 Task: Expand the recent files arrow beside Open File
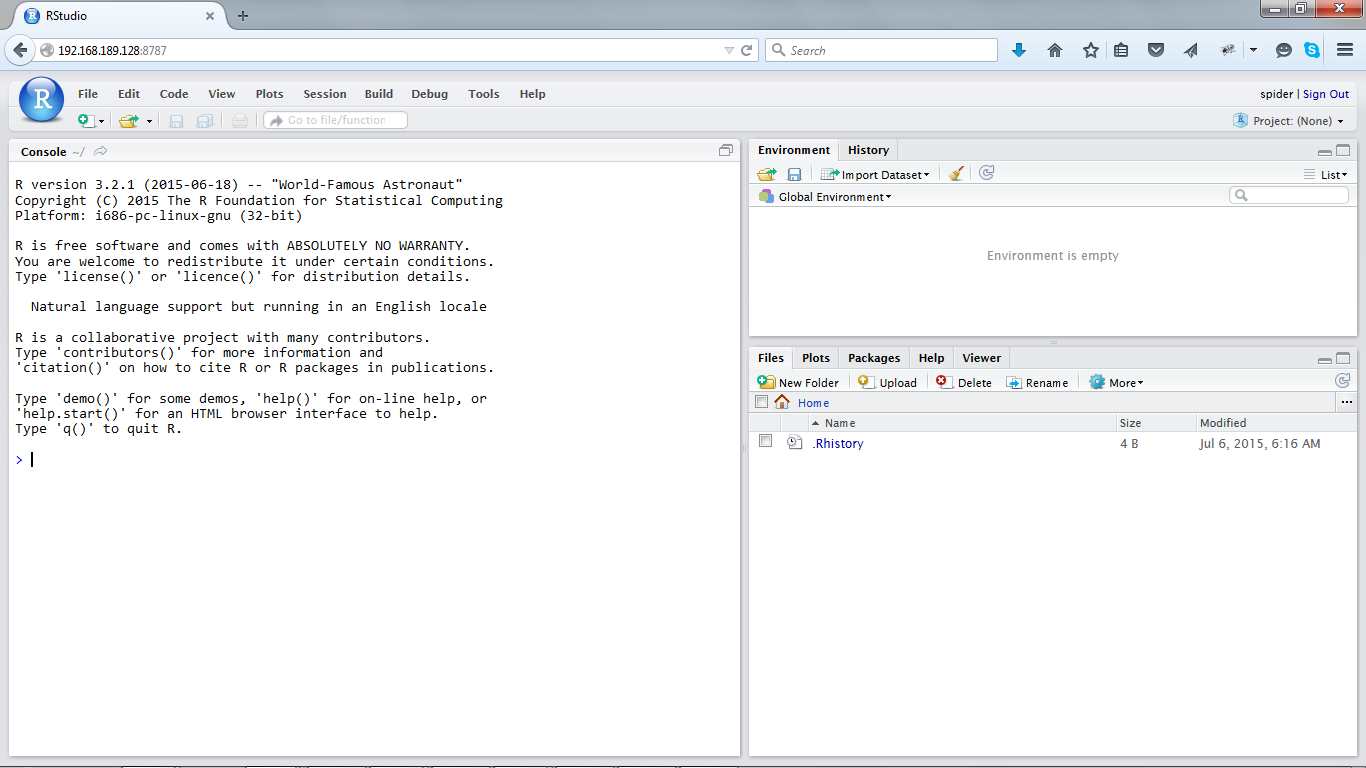[149, 122]
